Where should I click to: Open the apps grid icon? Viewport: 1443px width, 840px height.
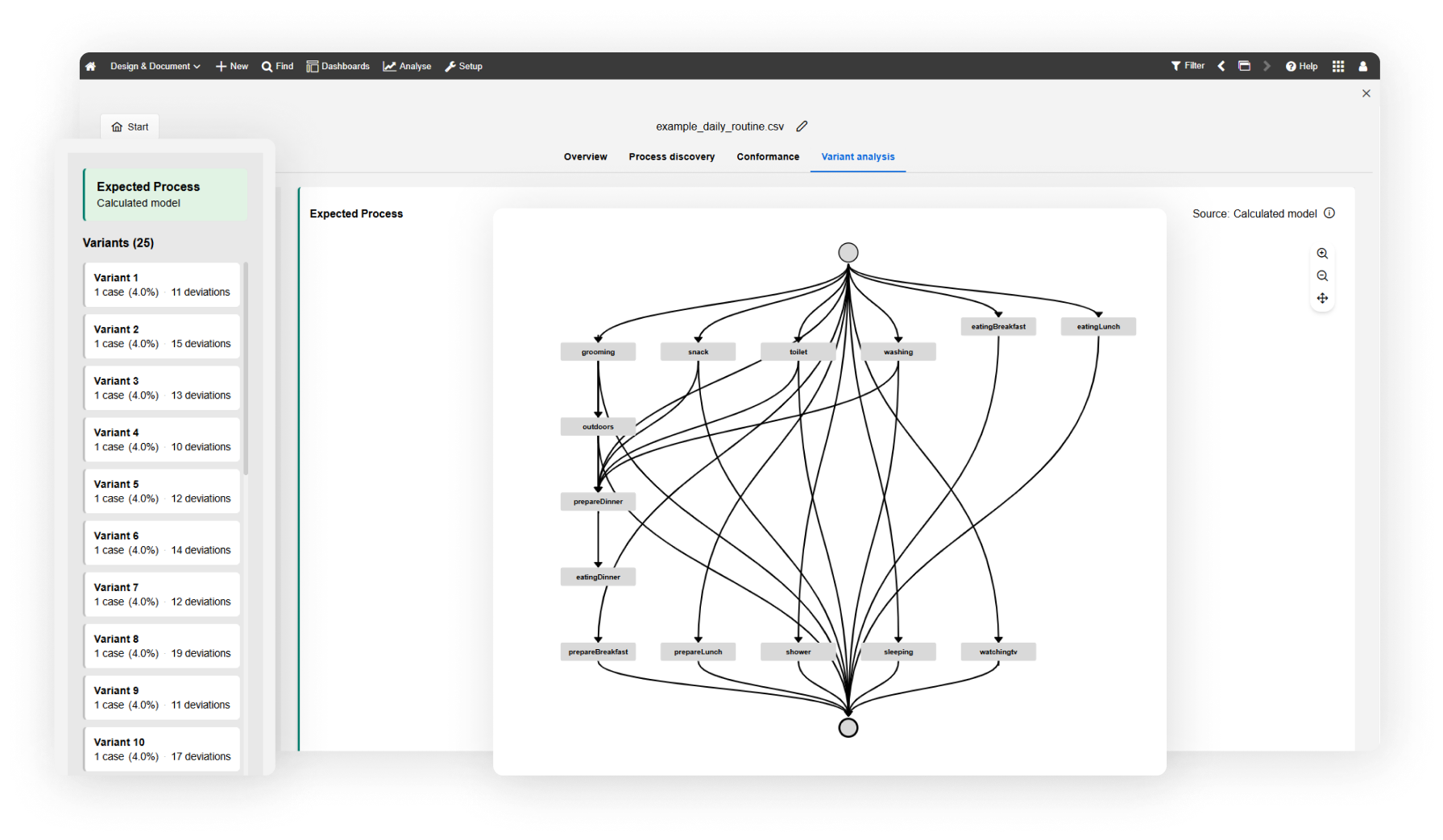tap(1338, 66)
